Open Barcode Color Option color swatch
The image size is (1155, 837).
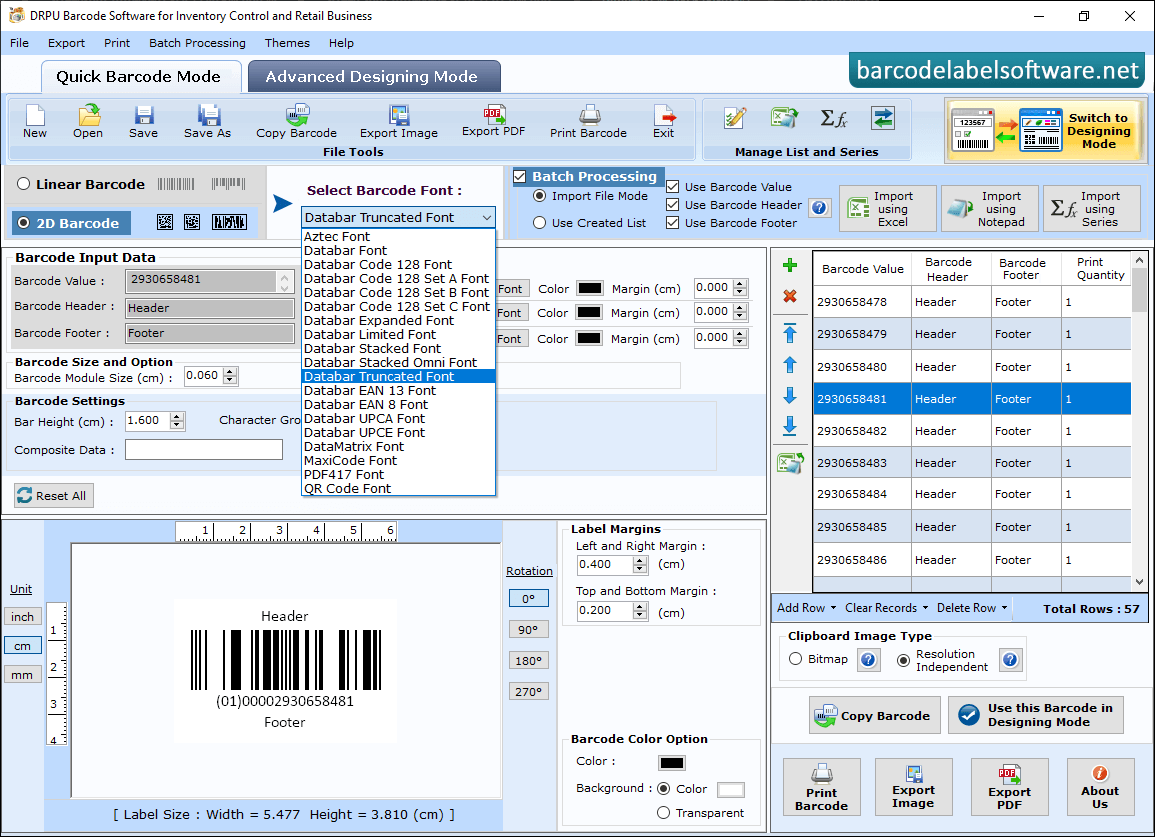pos(672,763)
